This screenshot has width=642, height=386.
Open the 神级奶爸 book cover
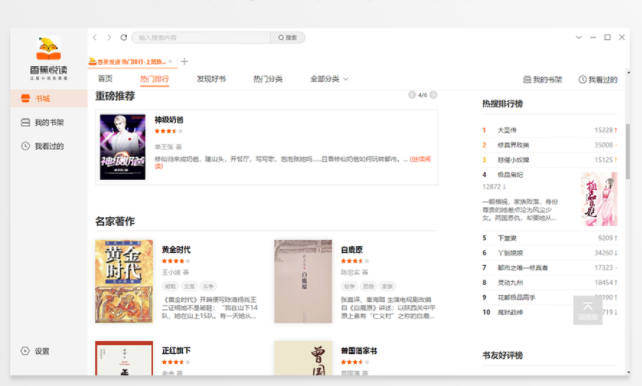[123, 147]
